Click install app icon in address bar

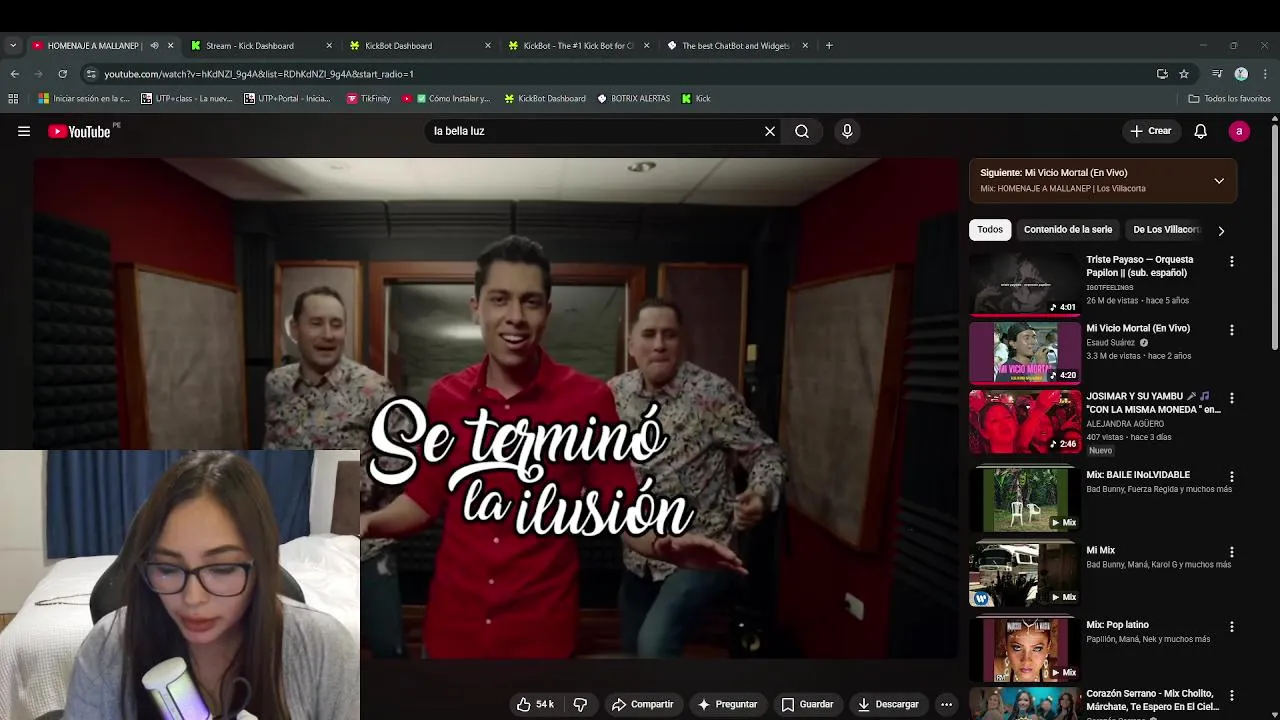pos(1162,74)
